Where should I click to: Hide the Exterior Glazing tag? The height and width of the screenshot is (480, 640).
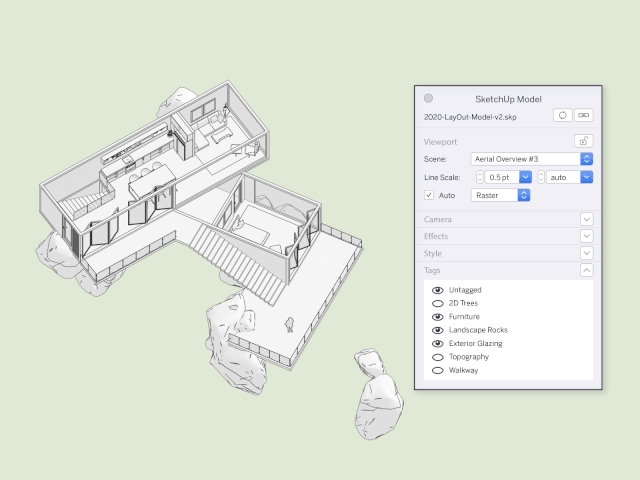[x=437, y=343]
